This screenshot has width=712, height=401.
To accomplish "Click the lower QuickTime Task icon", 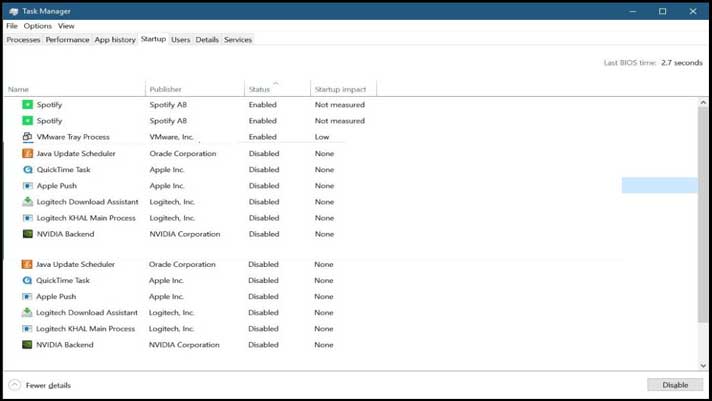I will (27, 280).
